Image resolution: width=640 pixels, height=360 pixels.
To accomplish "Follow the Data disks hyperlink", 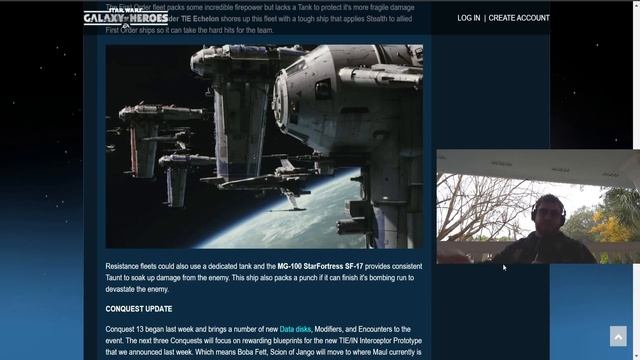I will pos(295,329).
